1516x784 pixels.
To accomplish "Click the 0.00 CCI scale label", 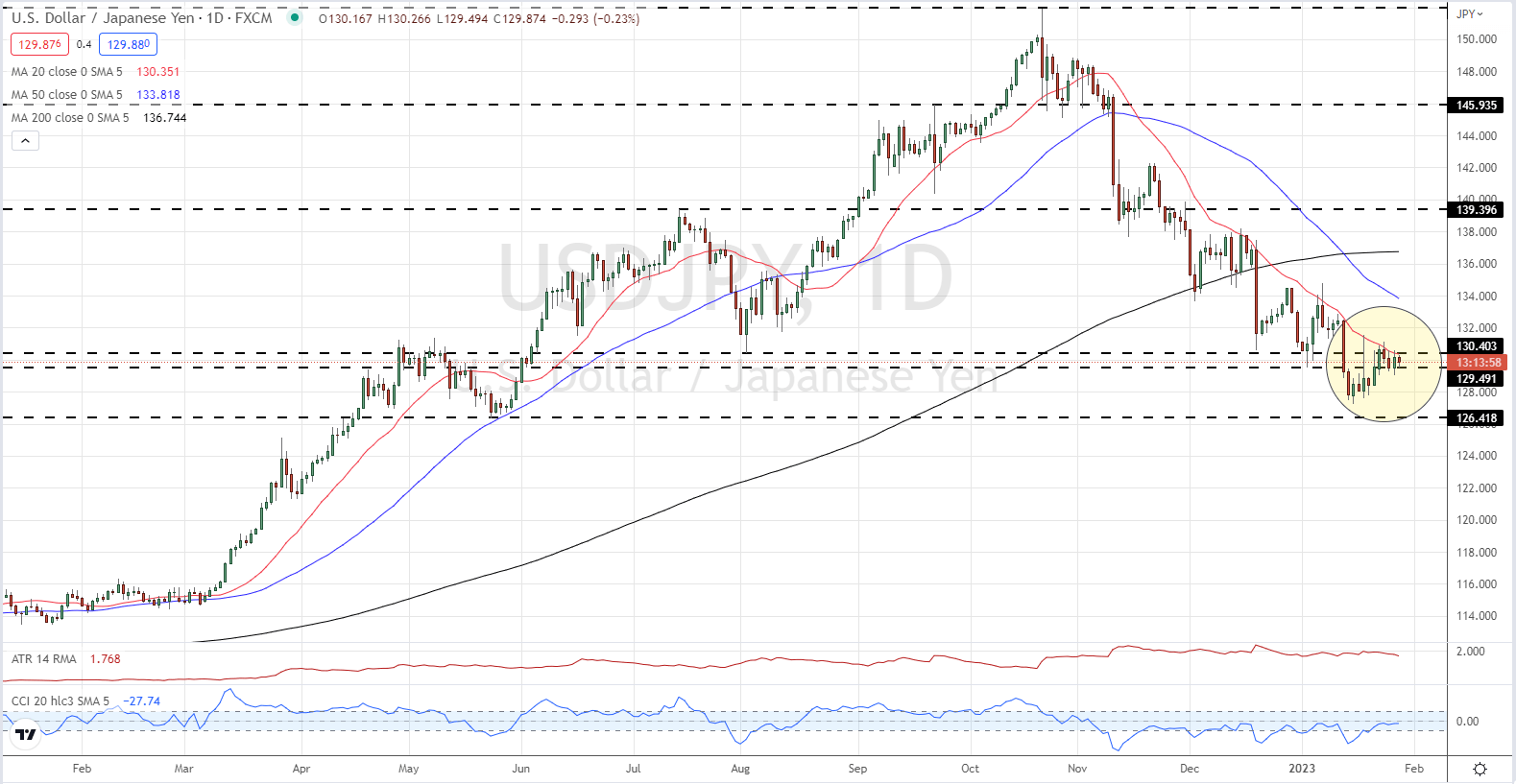I will click(1467, 722).
